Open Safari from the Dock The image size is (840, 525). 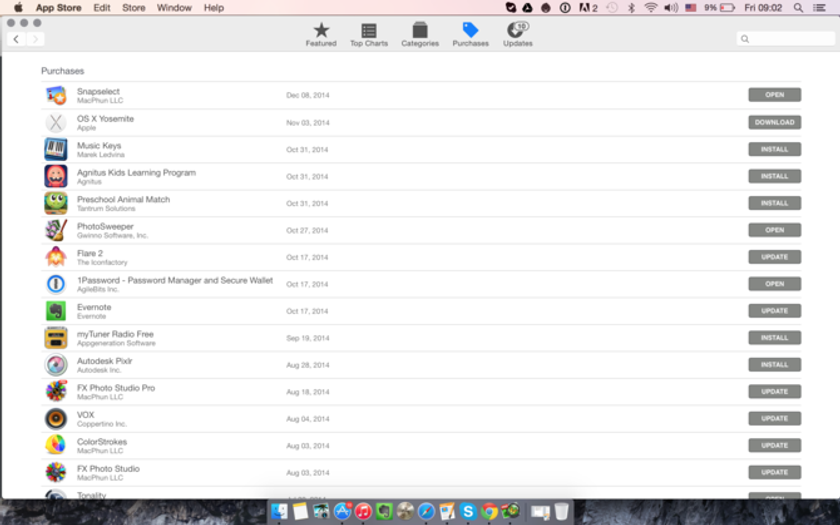pos(426,512)
